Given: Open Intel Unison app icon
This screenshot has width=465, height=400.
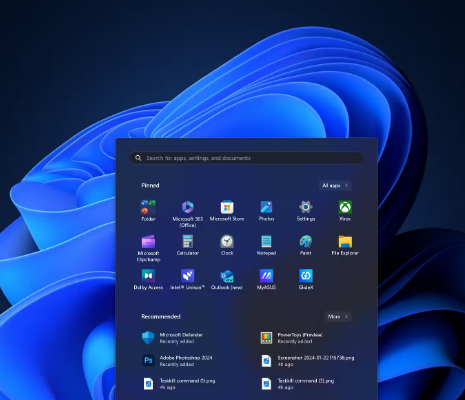Looking at the screenshot, I should [x=188, y=276].
